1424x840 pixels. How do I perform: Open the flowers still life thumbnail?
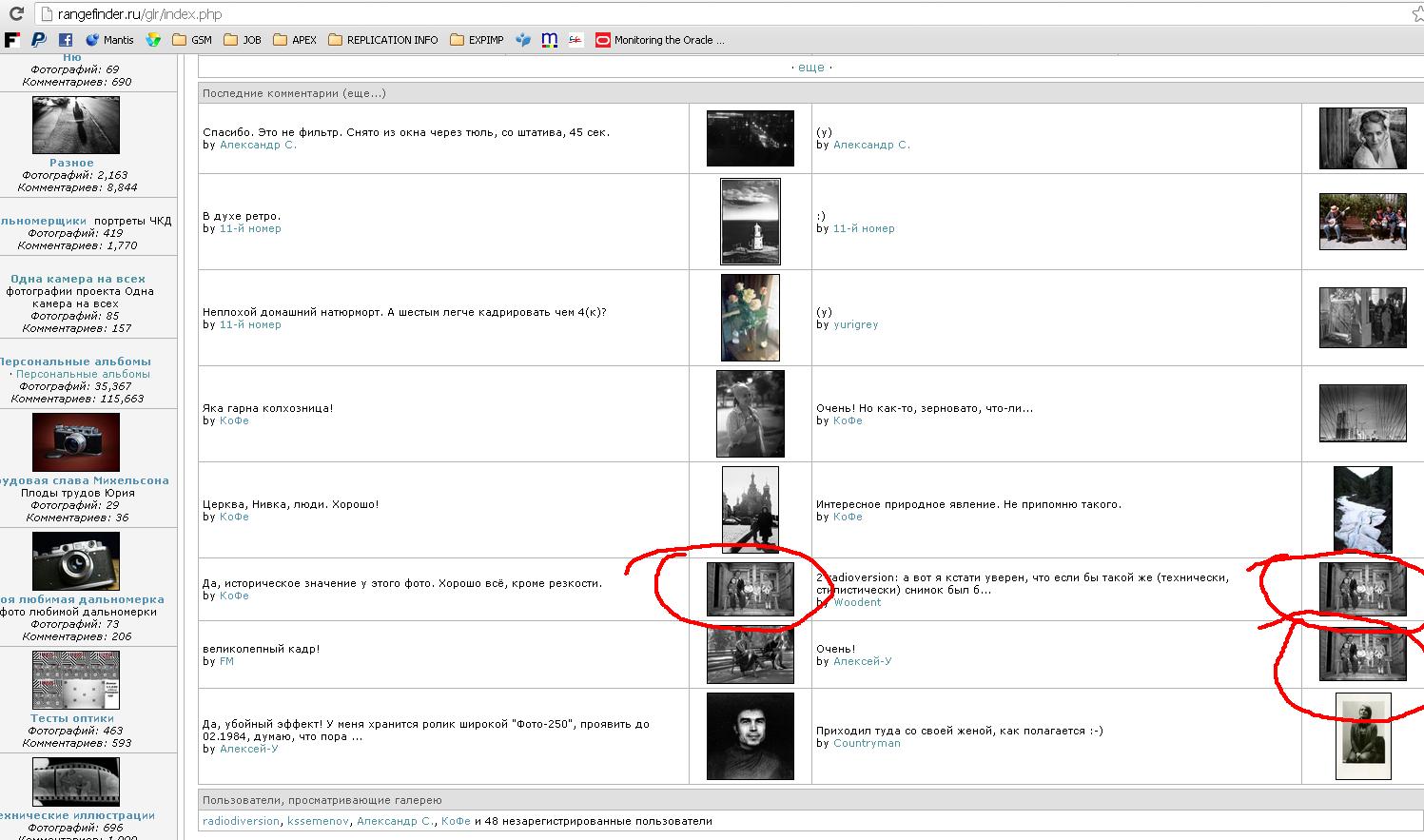click(x=750, y=318)
